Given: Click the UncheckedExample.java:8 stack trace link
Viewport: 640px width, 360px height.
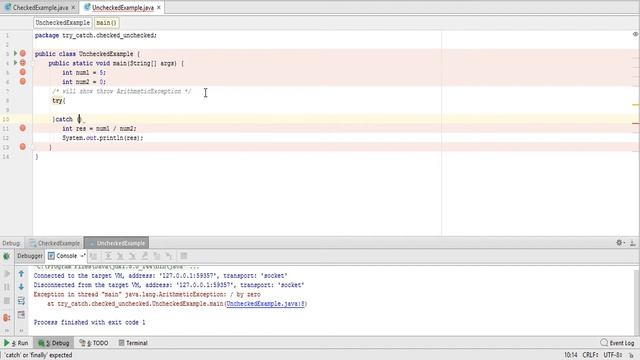Looking at the screenshot, I should click(265, 304).
